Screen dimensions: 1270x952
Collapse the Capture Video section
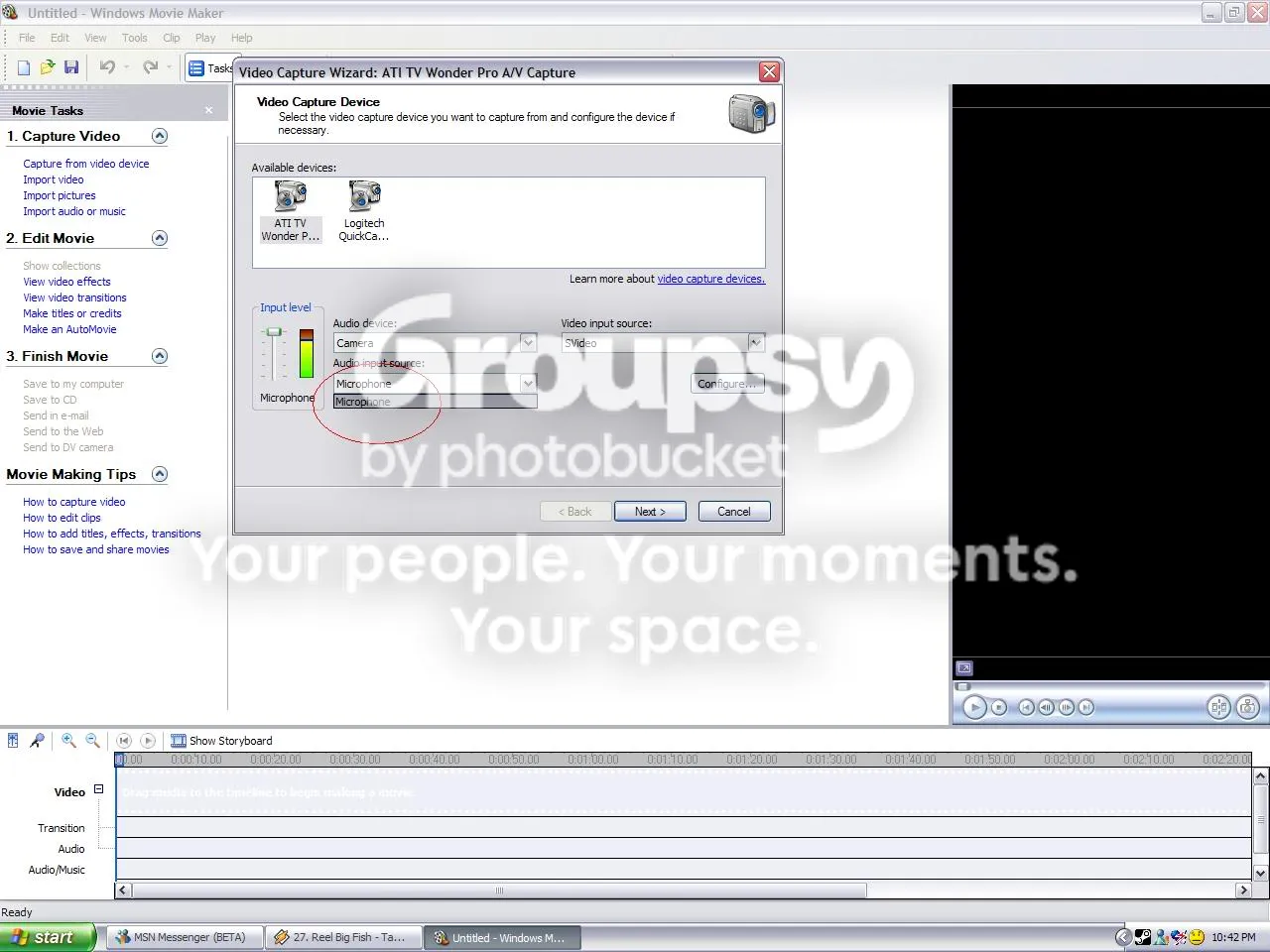point(160,136)
